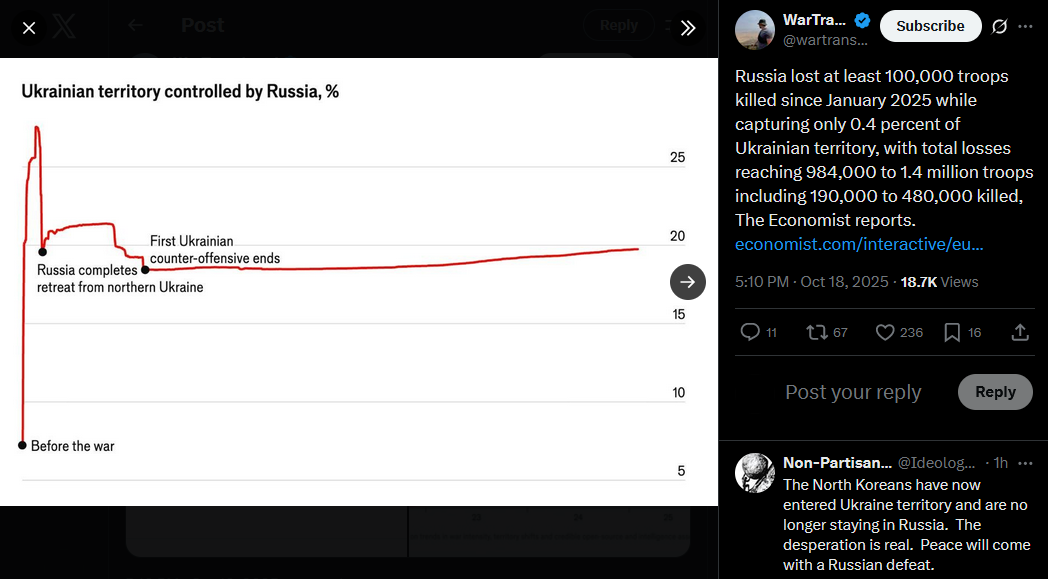Open the @Ideolog... handle link
The image size is (1048, 579).
coord(936,463)
